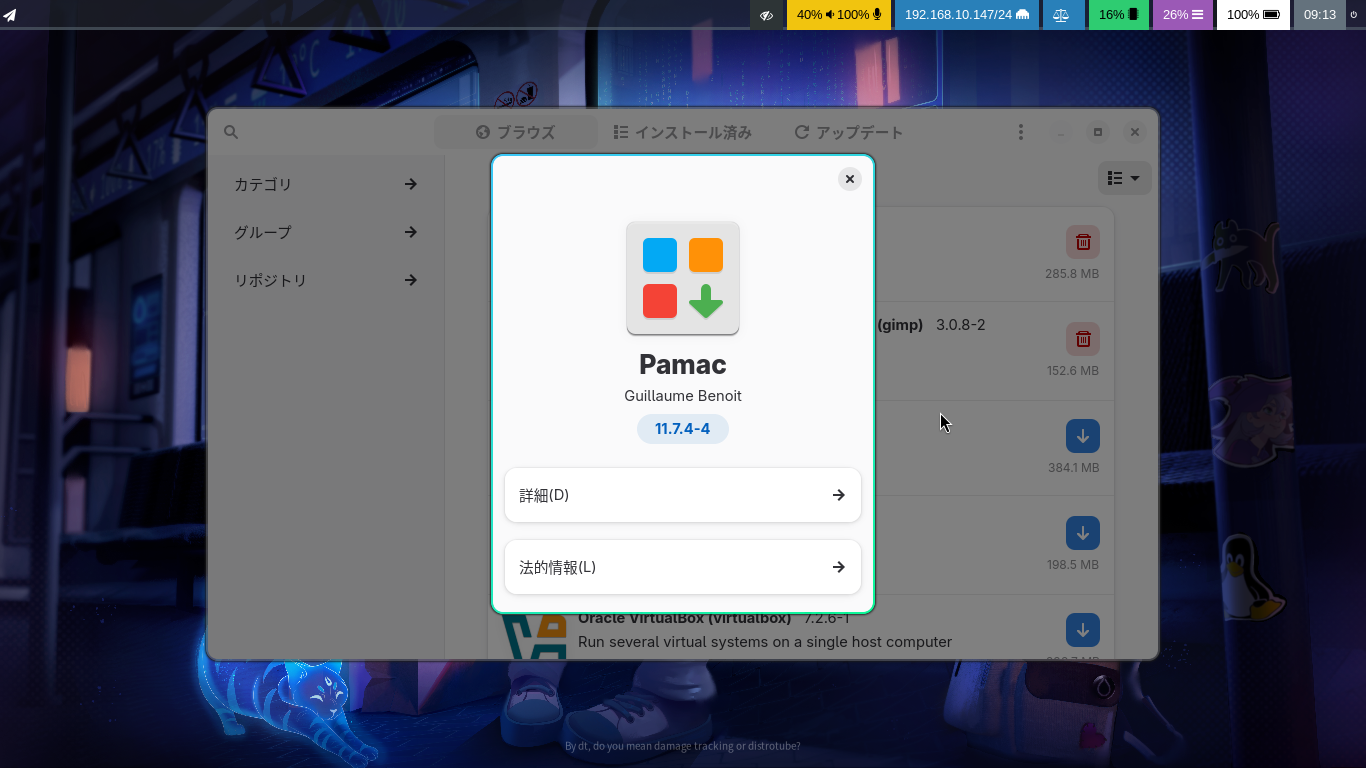The height and width of the screenshot is (768, 1366).
Task: Switch to the ブラウズ tab
Action: click(x=516, y=132)
